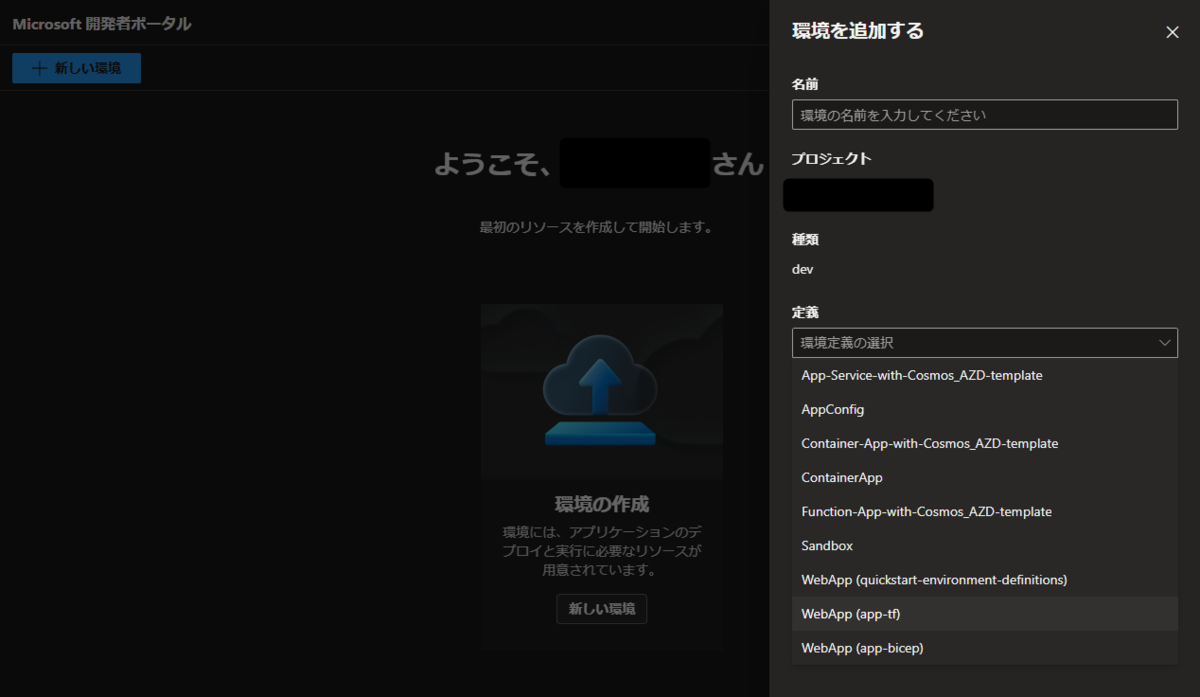The width and height of the screenshot is (1200, 697).
Task: Choose the Sandbox definition
Action: [x=984, y=546]
